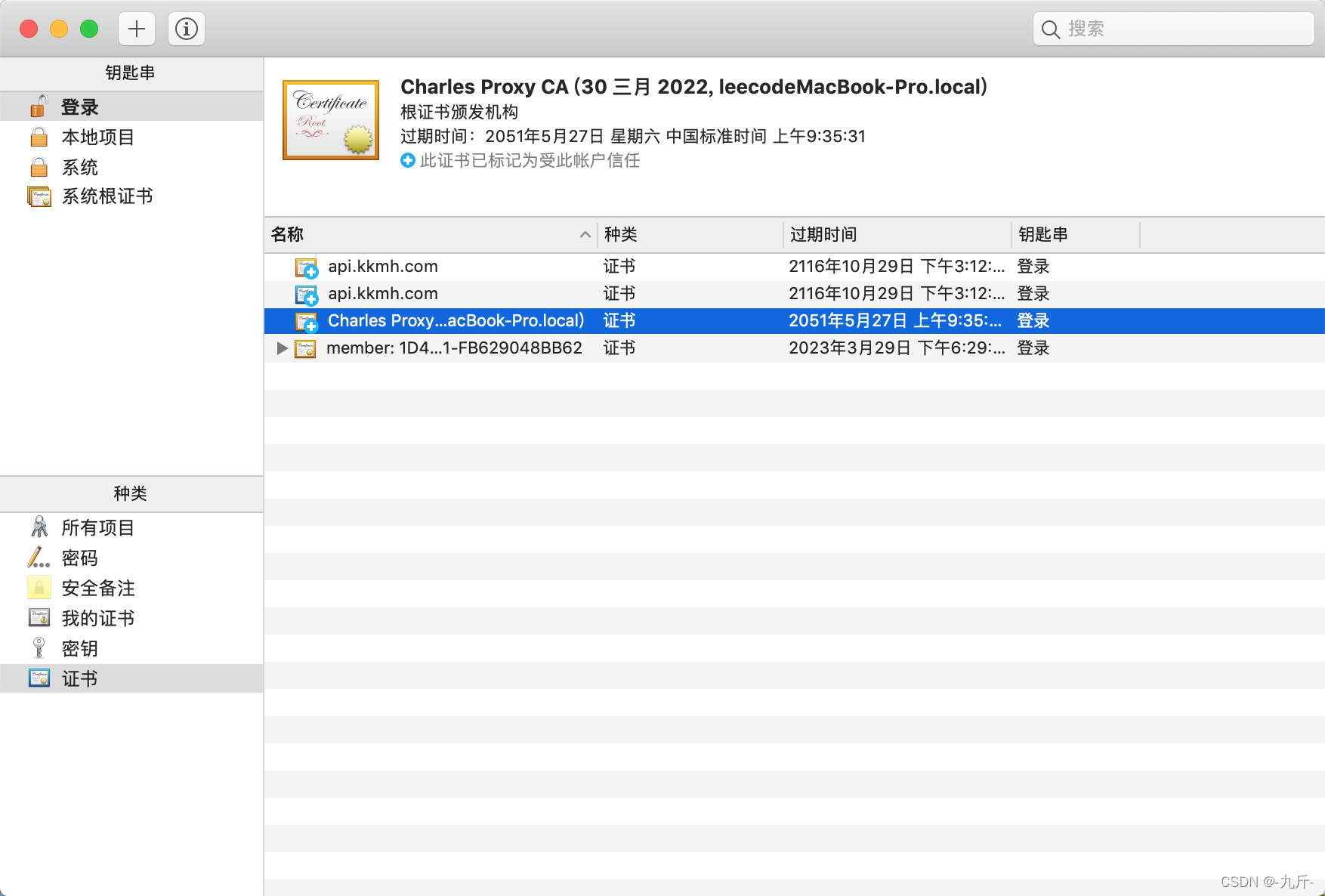Close the Keychain Access window
The width and height of the screenshot is (1325, 896).
point(29,29)
